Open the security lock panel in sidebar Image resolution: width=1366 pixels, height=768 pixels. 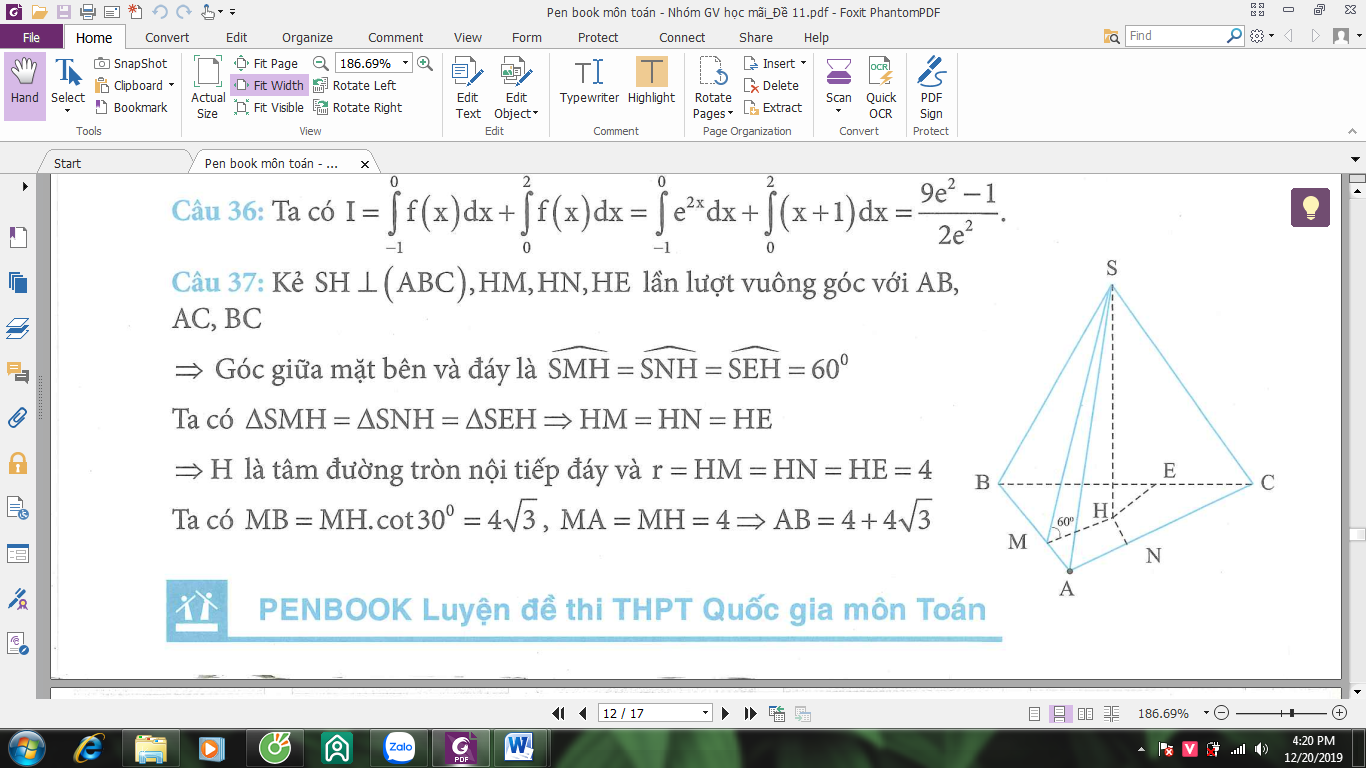pyautogui.click(x=17, y=463)
